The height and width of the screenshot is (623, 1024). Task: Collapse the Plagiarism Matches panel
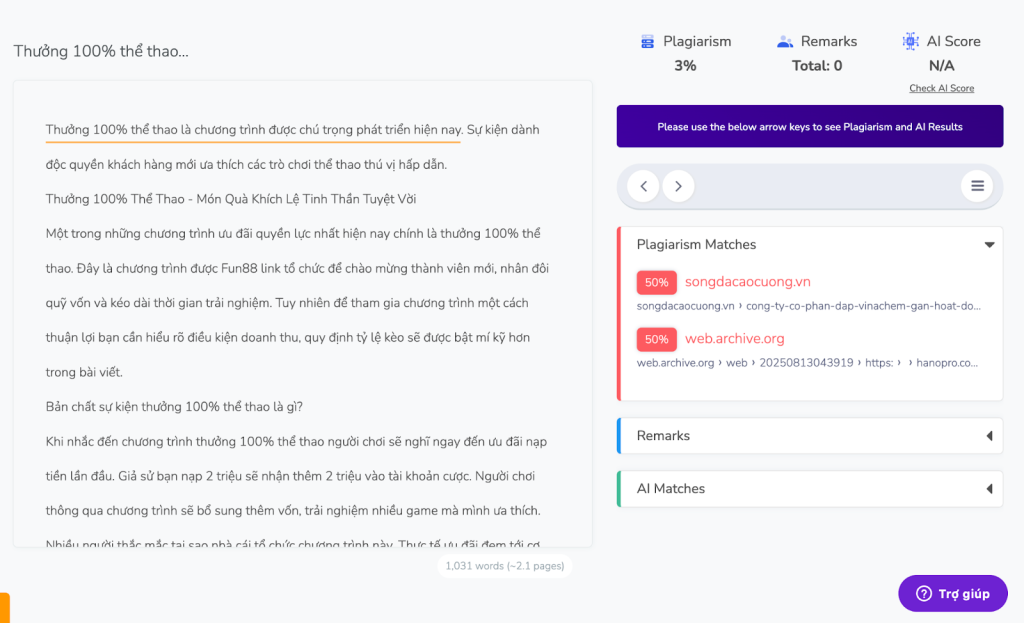click(x=989, y=245)
